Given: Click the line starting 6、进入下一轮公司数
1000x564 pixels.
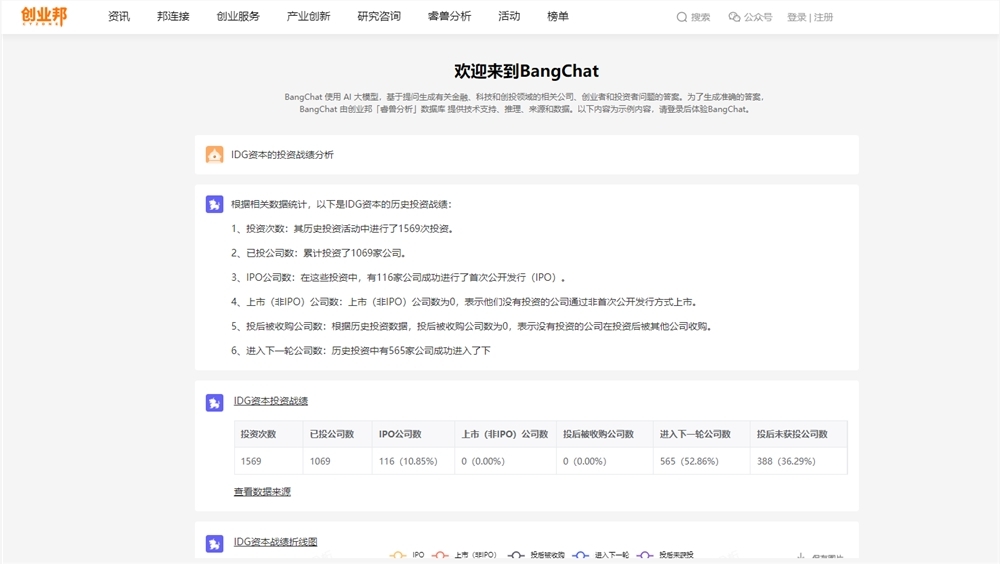Looking at the screenshot, I should pos(360,350).
